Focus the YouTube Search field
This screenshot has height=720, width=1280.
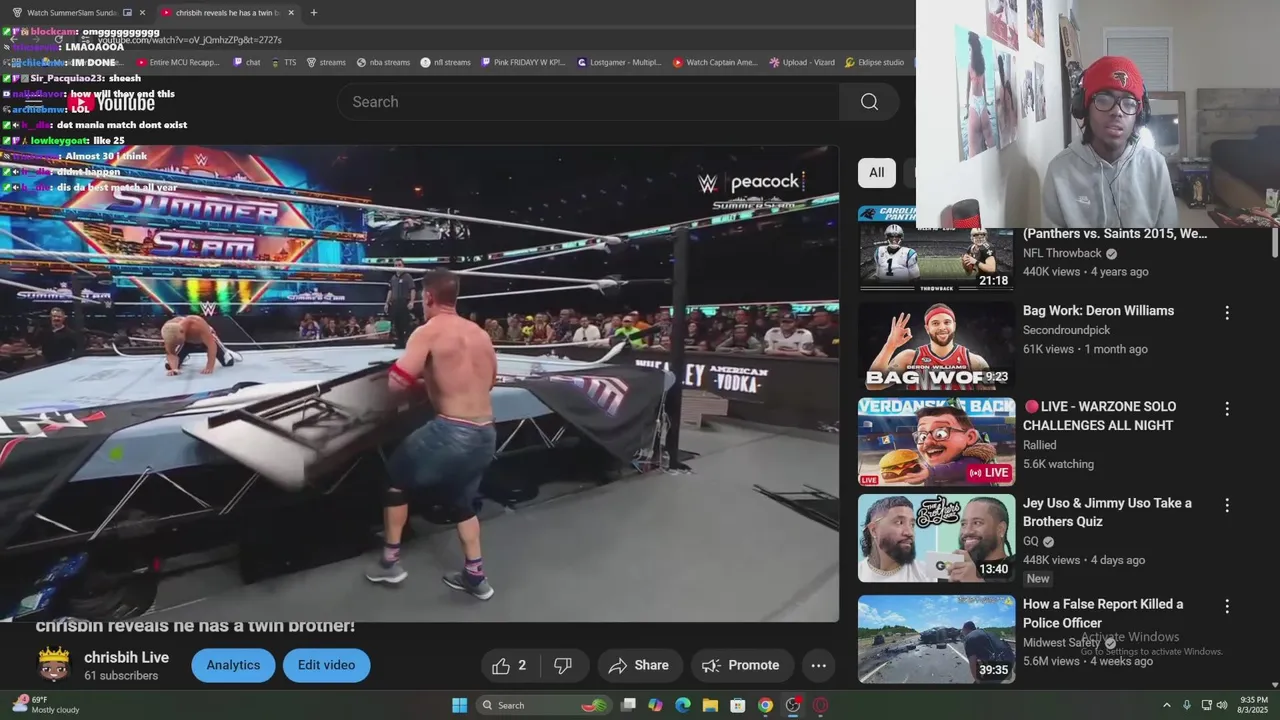point(590,102)
